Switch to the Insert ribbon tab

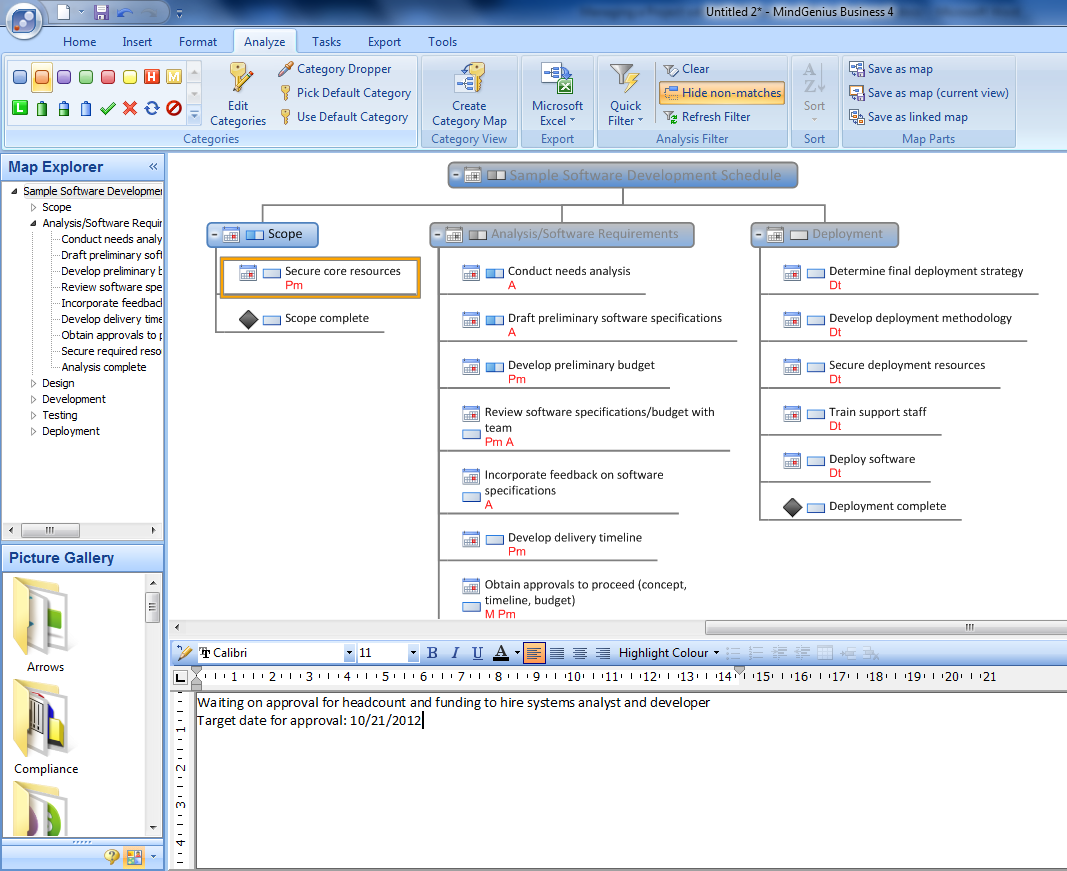pos(137,42)
